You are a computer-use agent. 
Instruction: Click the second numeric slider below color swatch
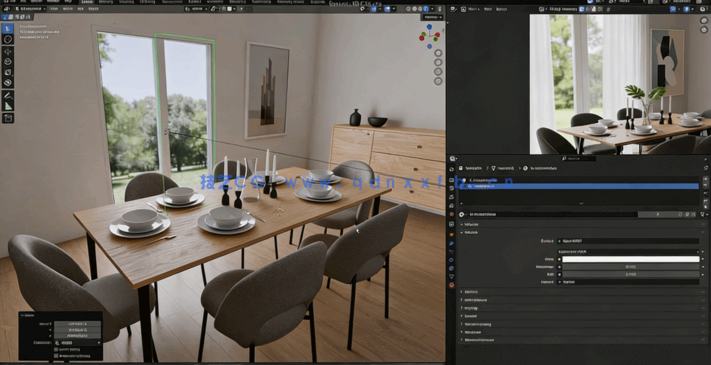tap(631, 274)
